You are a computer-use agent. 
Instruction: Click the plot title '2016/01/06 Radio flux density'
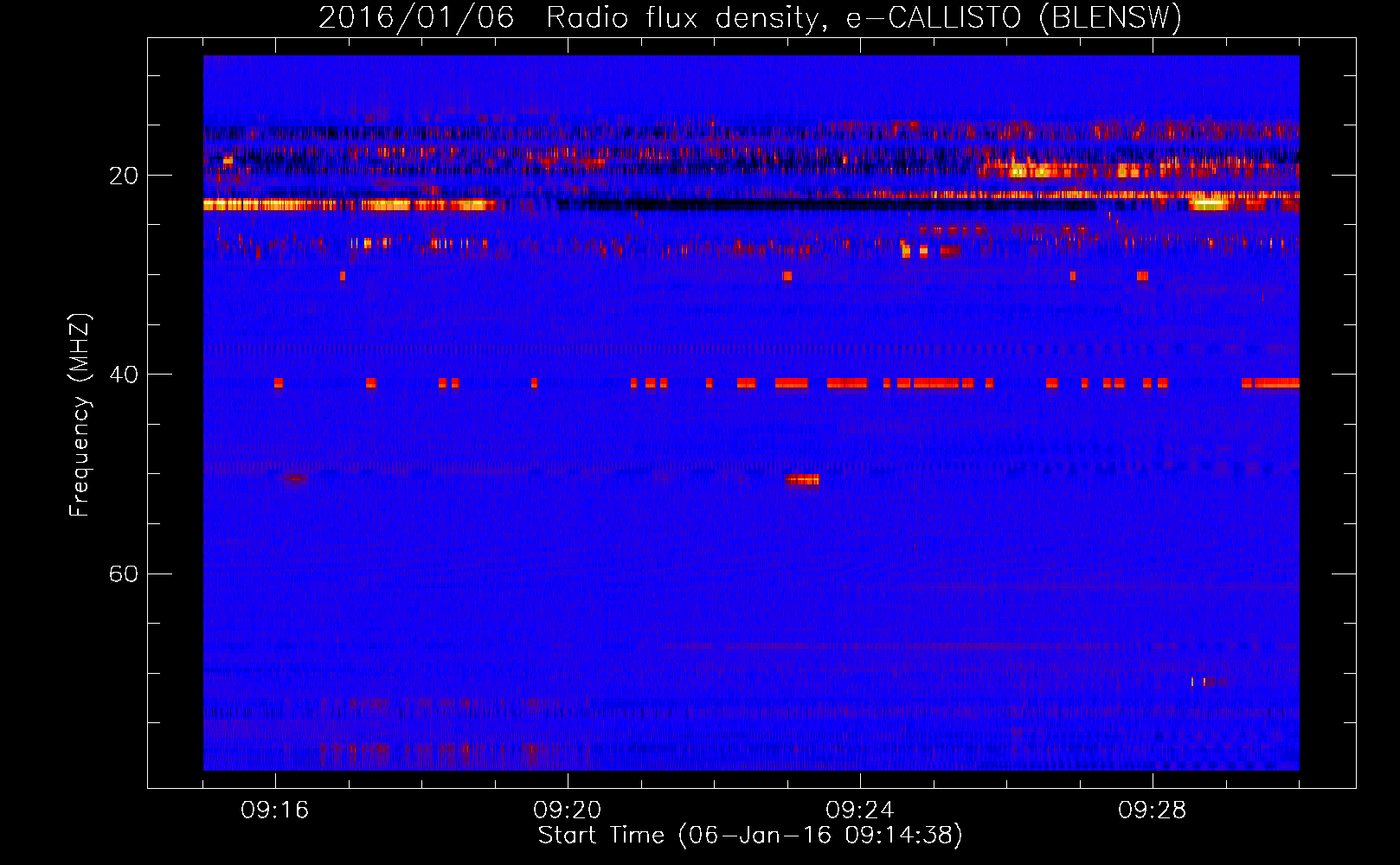point(568,18)
